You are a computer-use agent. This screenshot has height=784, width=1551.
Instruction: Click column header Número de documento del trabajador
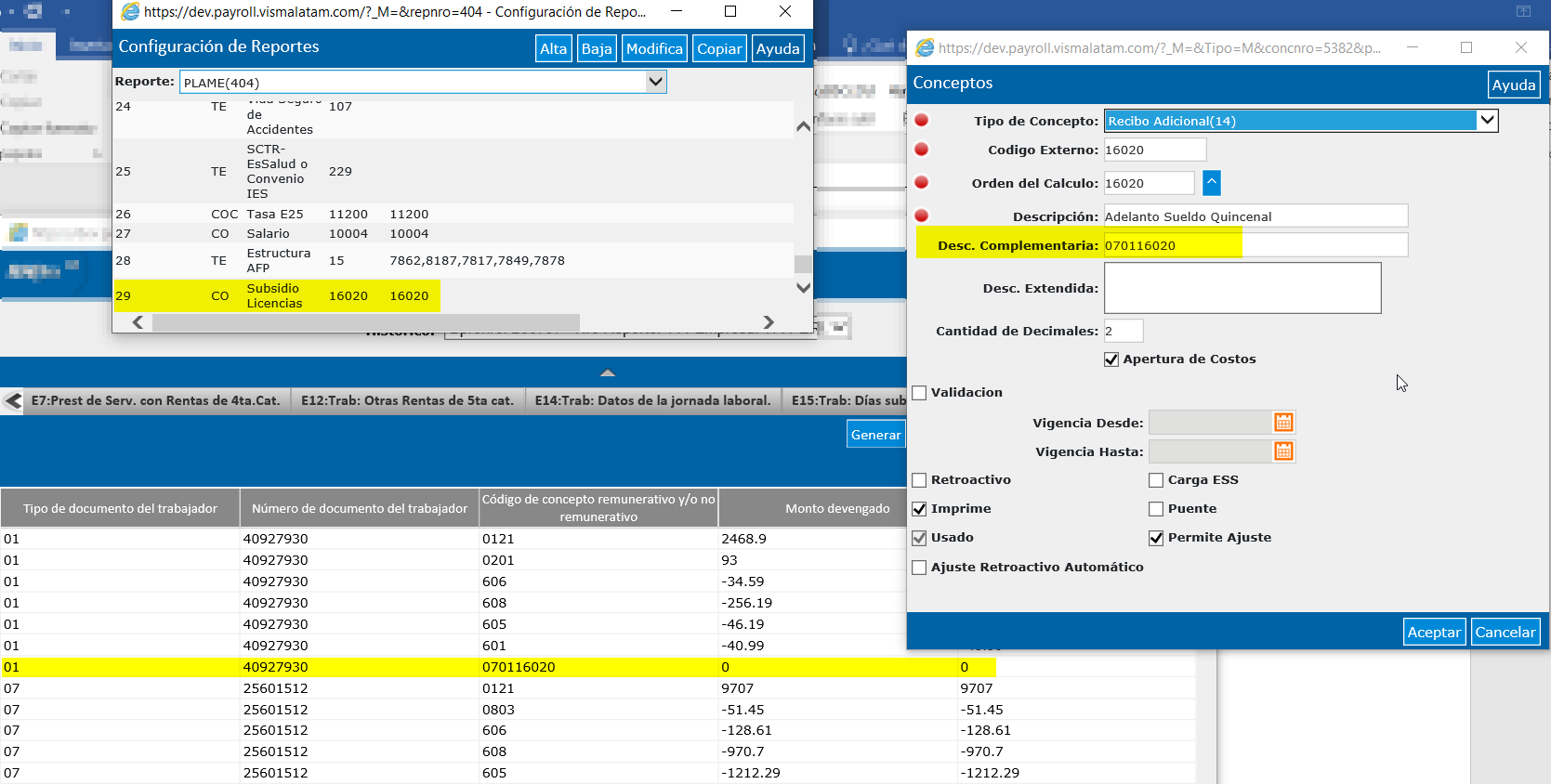[x=359, y=508]
